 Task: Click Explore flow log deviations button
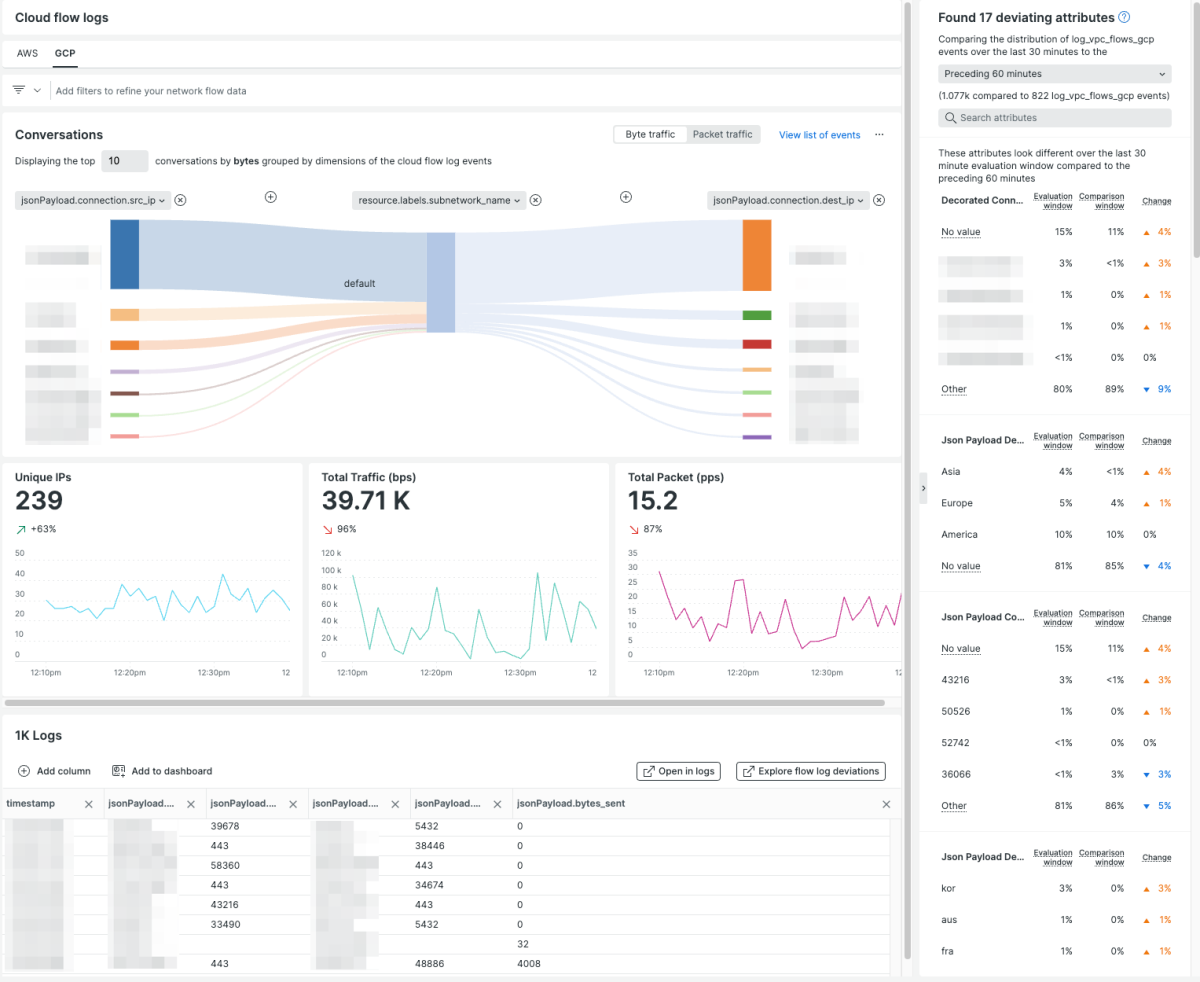[x=810, y=771]
